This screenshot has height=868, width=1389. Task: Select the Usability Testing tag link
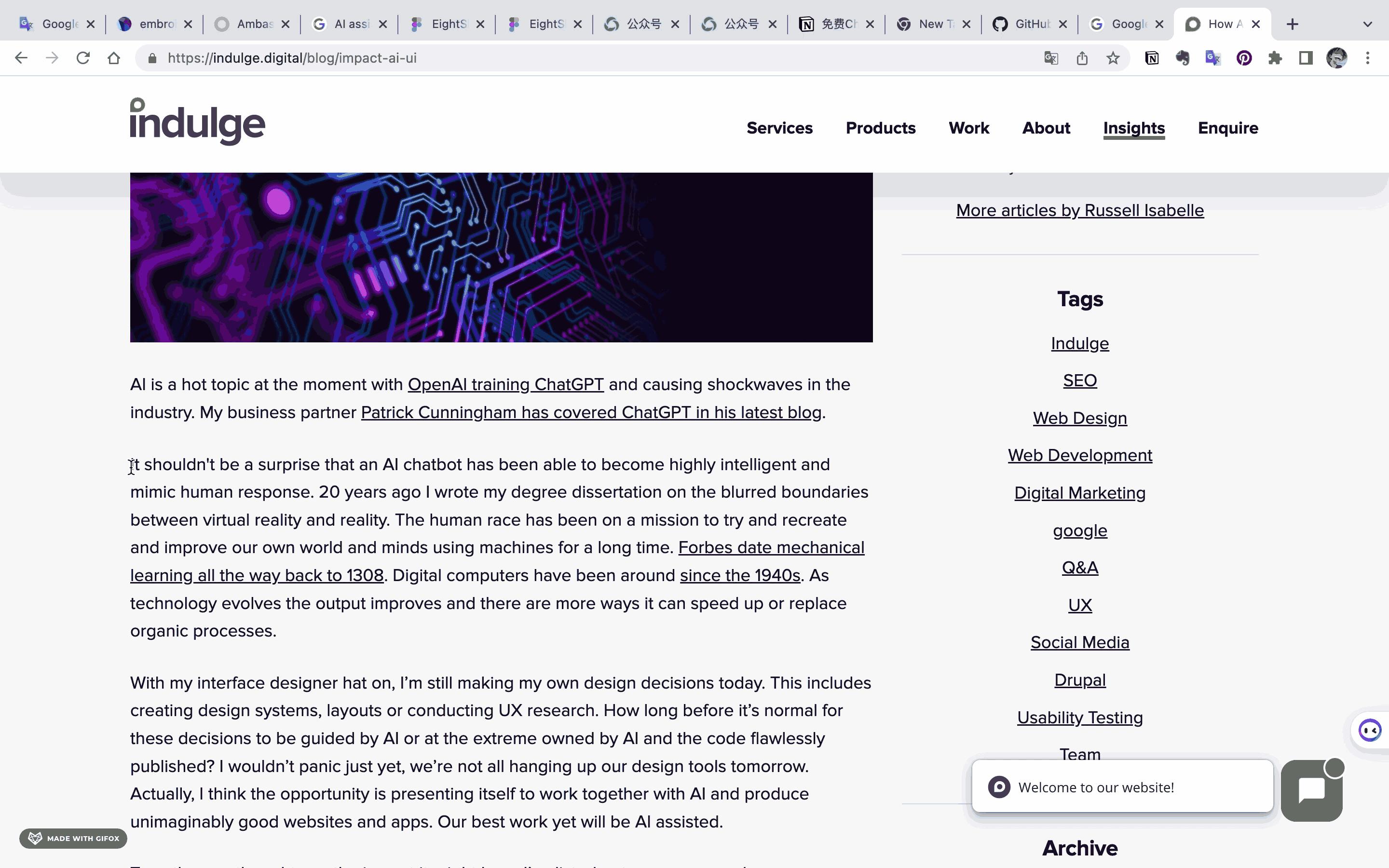tap(1080, 718)
